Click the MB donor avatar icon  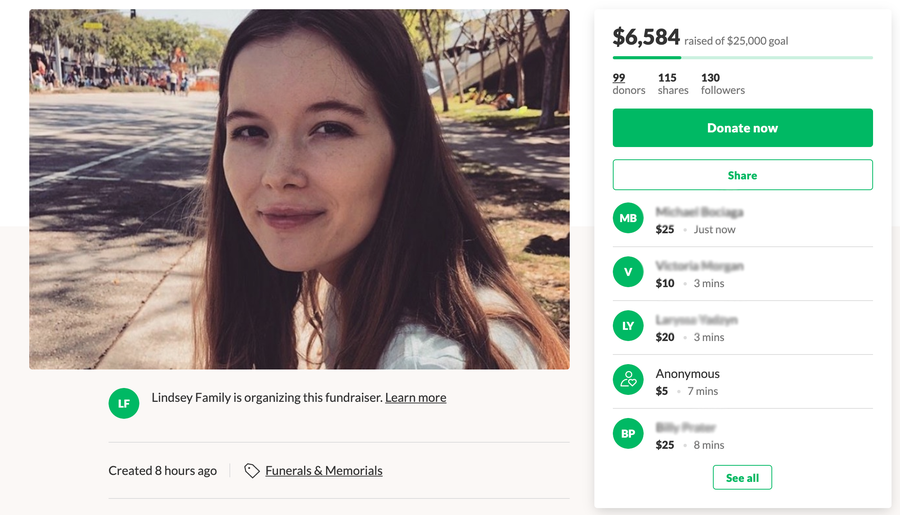pyautogui.click(x=628, y=218)
